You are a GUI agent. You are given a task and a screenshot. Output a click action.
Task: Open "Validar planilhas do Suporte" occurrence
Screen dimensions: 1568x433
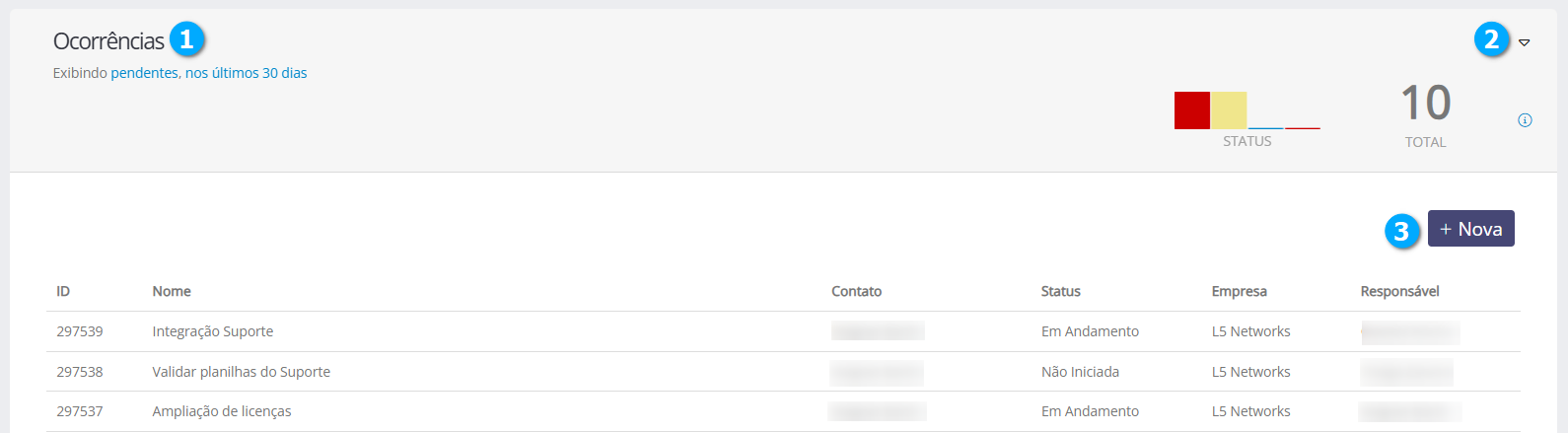click(x=241, y=372)
